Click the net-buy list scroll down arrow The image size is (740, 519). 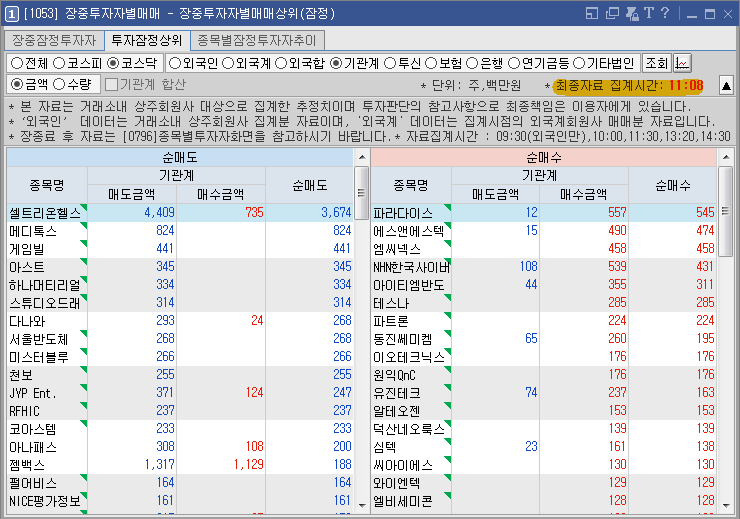(x=726, y=505)
